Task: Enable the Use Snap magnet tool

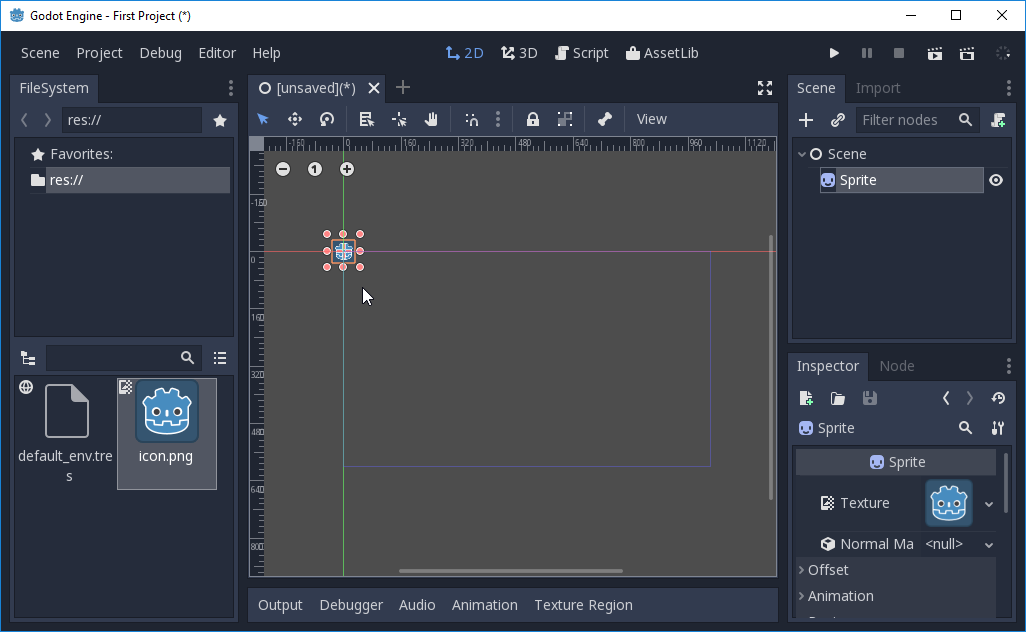Action: coord(471,119)
